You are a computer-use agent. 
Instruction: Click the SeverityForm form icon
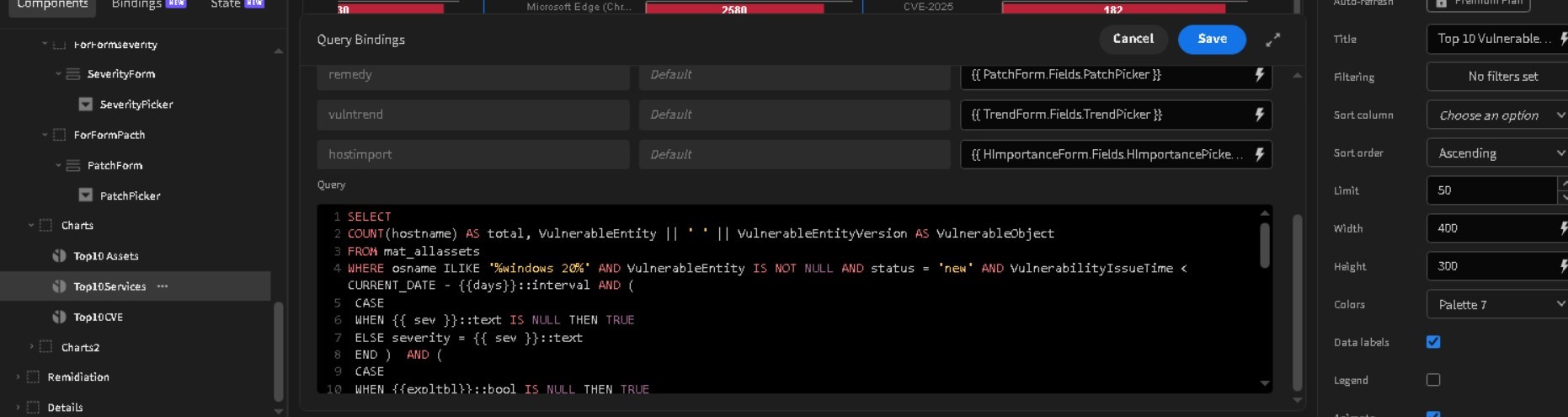73,74
